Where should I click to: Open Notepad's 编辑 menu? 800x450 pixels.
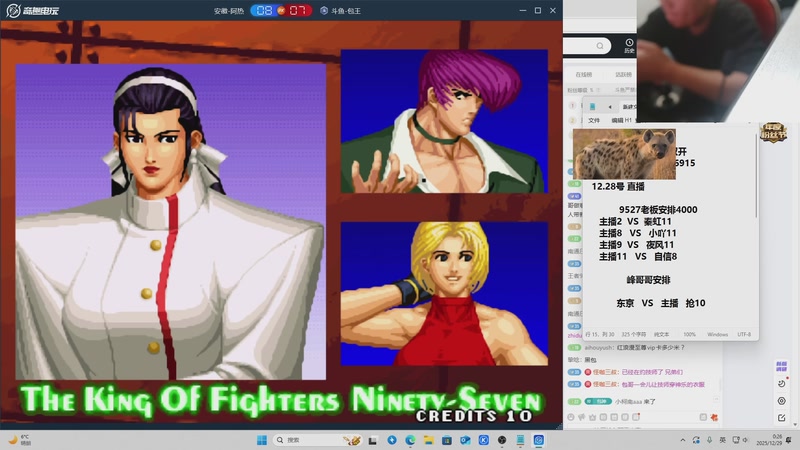coord(617,120)
